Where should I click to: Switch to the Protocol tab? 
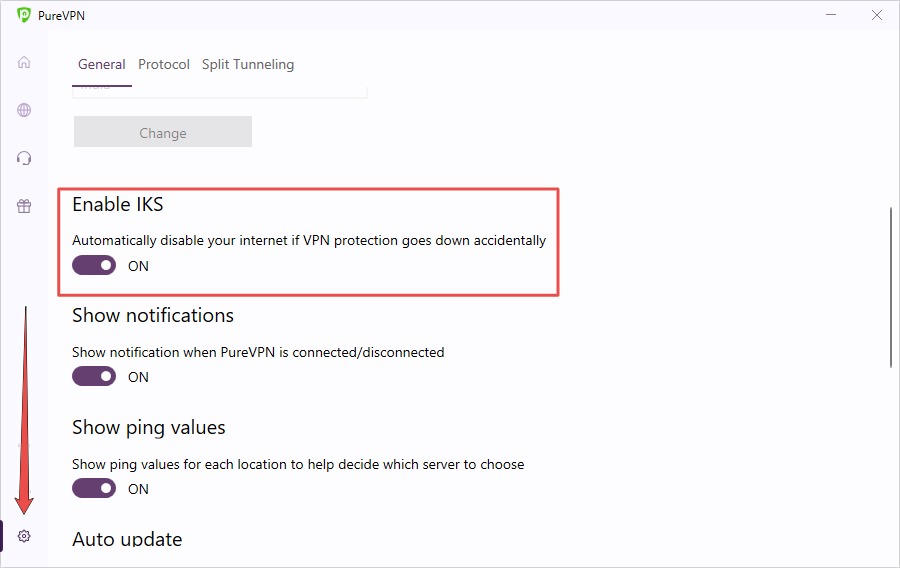164,64
